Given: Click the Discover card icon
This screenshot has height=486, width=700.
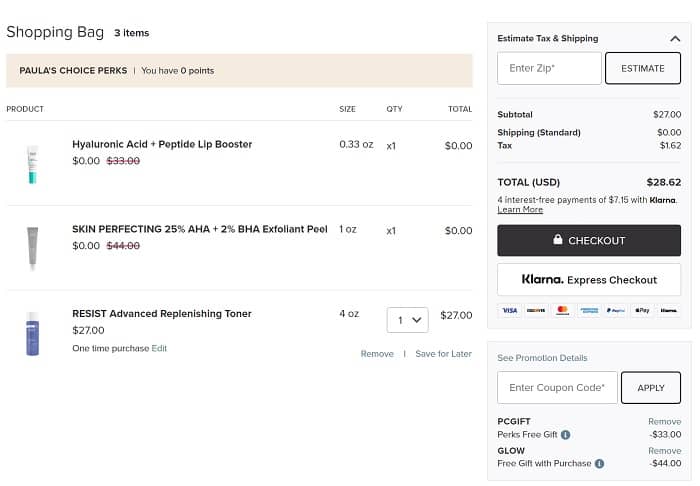Looking at the screenshot, I should click(536, 310).
